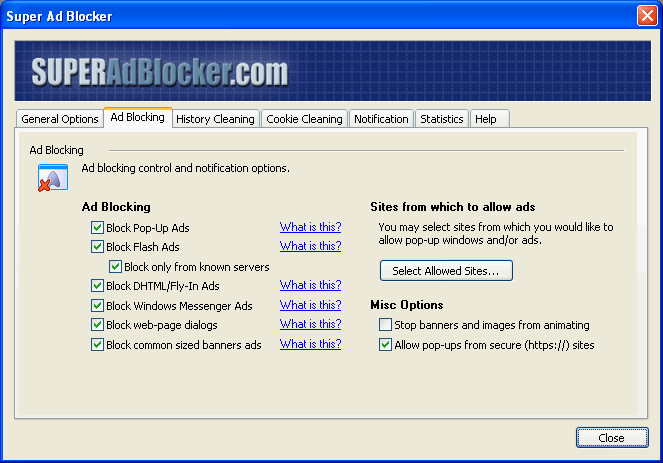Select the Ad Blocking tab
The width and height of the screenshot is (663, 463).
137,117
